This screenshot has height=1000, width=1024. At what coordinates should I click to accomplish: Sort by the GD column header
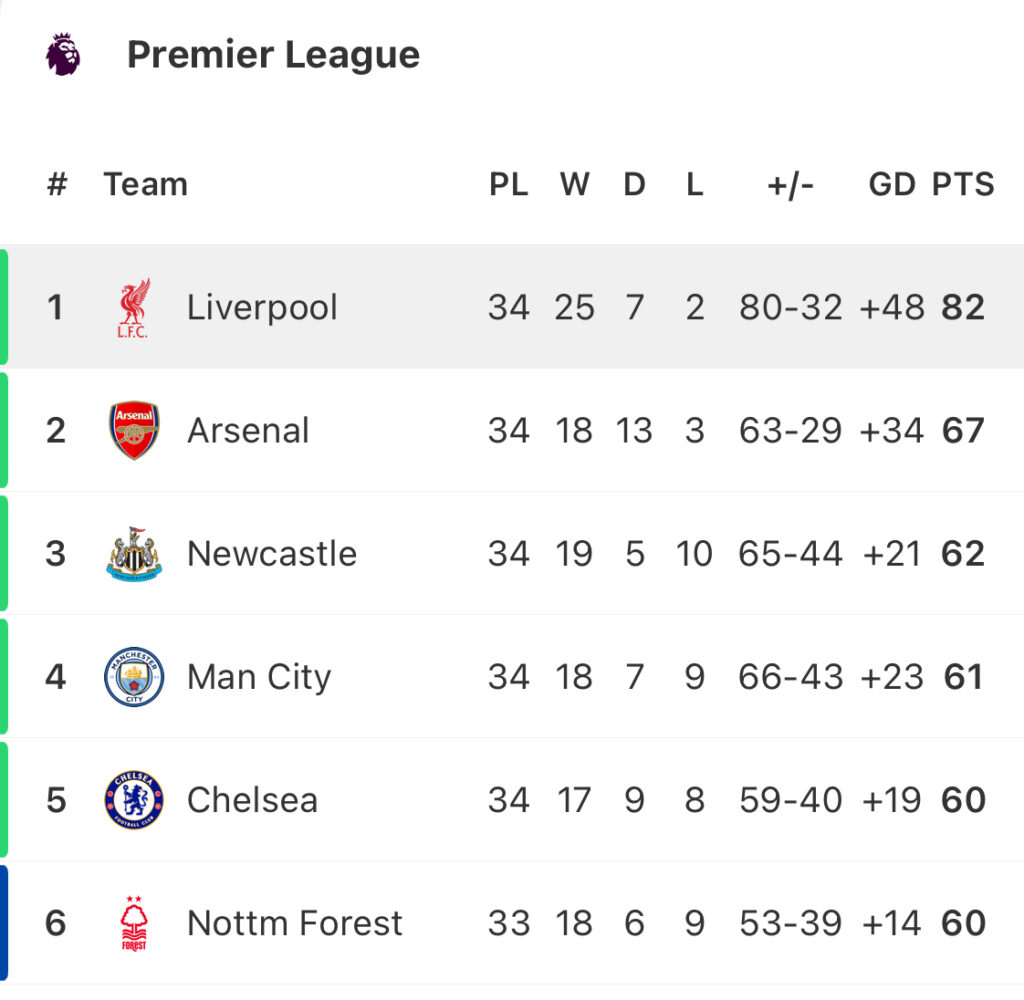coord(891,184)
